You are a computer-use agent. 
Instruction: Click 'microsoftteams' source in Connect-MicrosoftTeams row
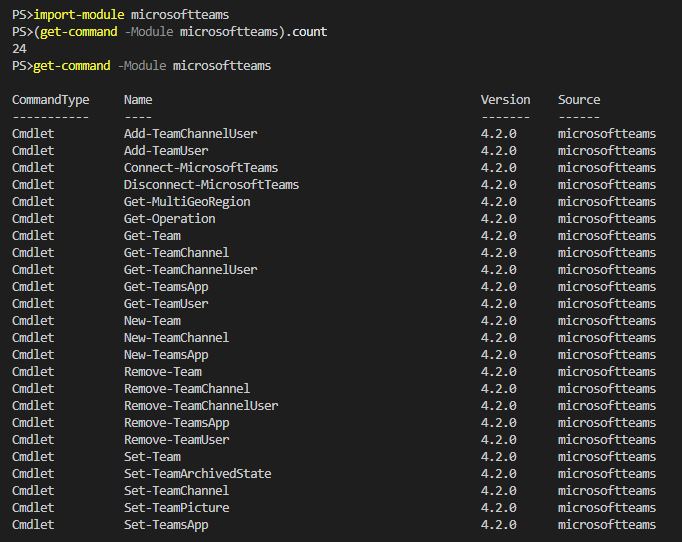(607, 167)
